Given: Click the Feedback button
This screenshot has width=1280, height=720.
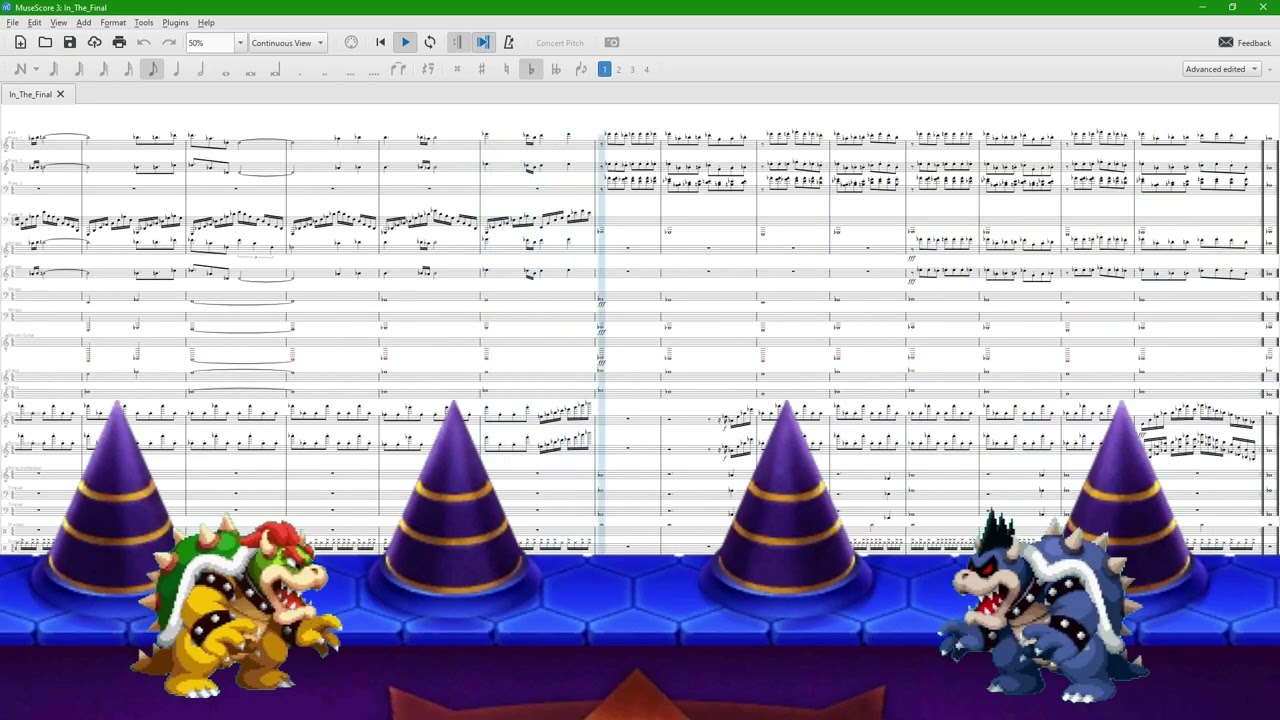Looking at the screenshot, I should 1244,43.
